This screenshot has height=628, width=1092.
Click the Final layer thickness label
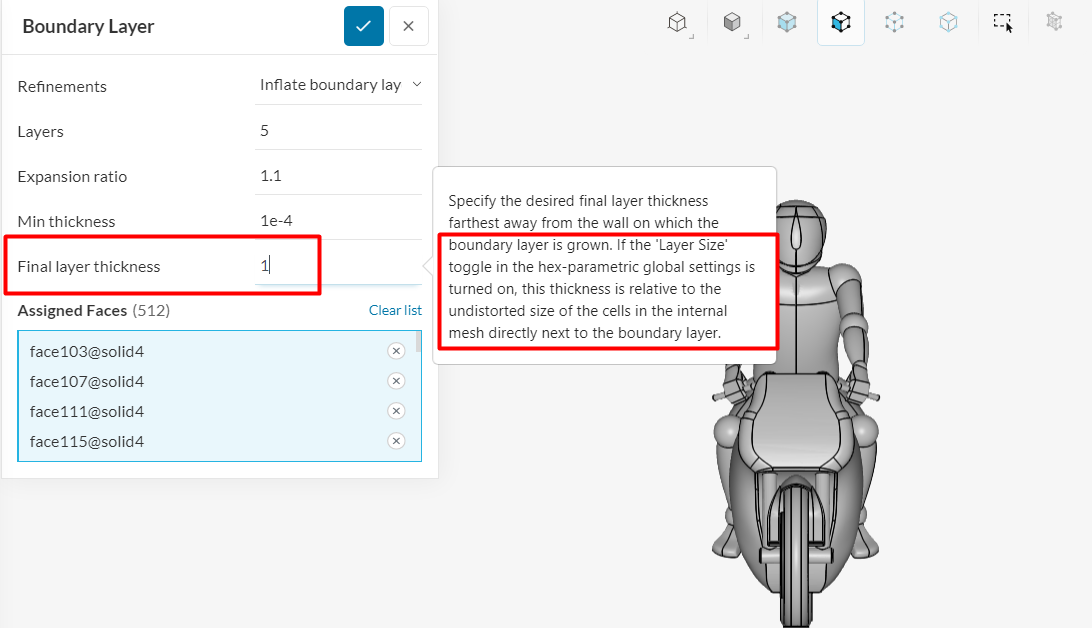(x=88, y=267)
